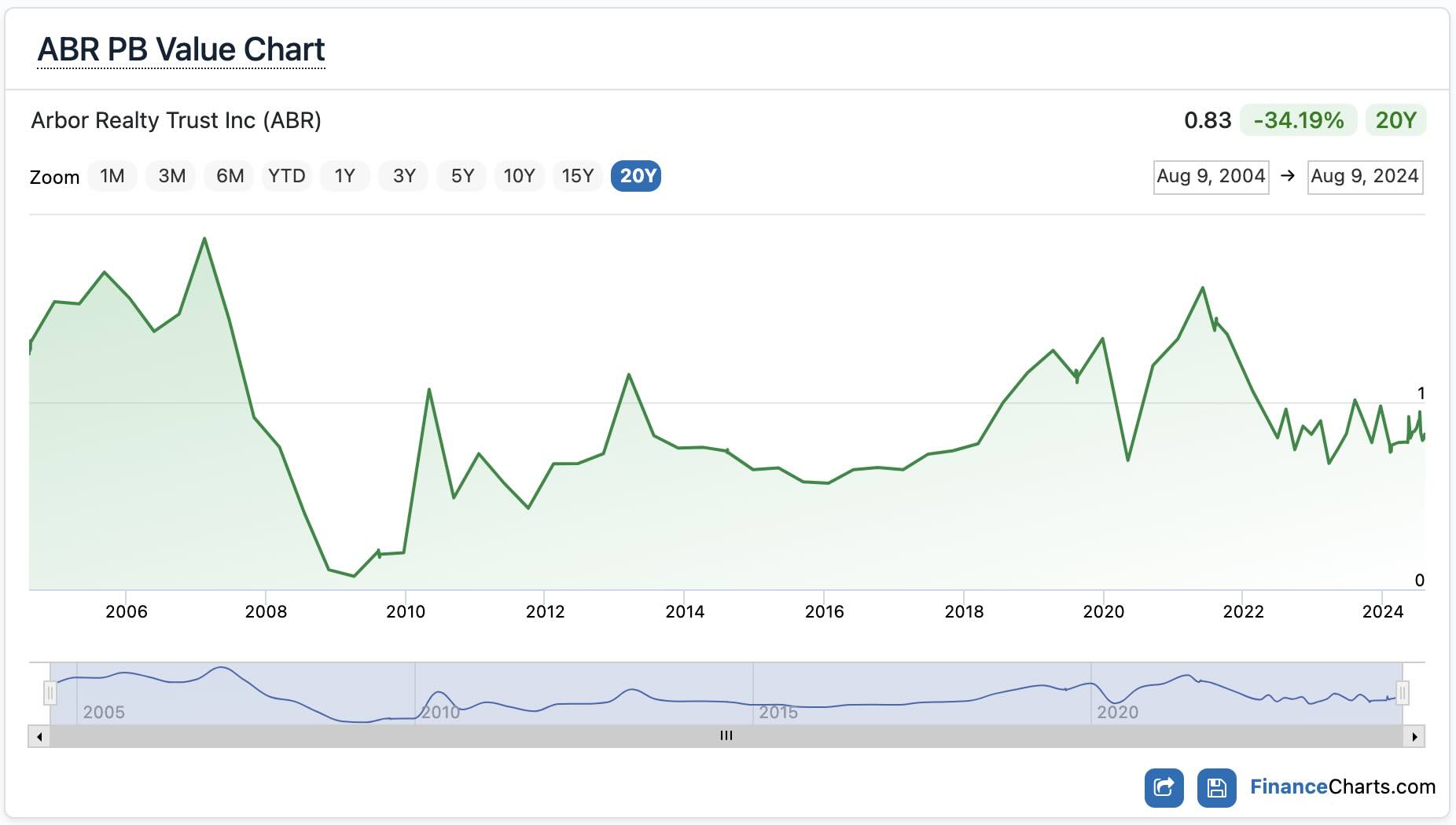
Task: Click Arbor Realty Trust Inc (ABR) label
Action: click(x=176, y=120)
